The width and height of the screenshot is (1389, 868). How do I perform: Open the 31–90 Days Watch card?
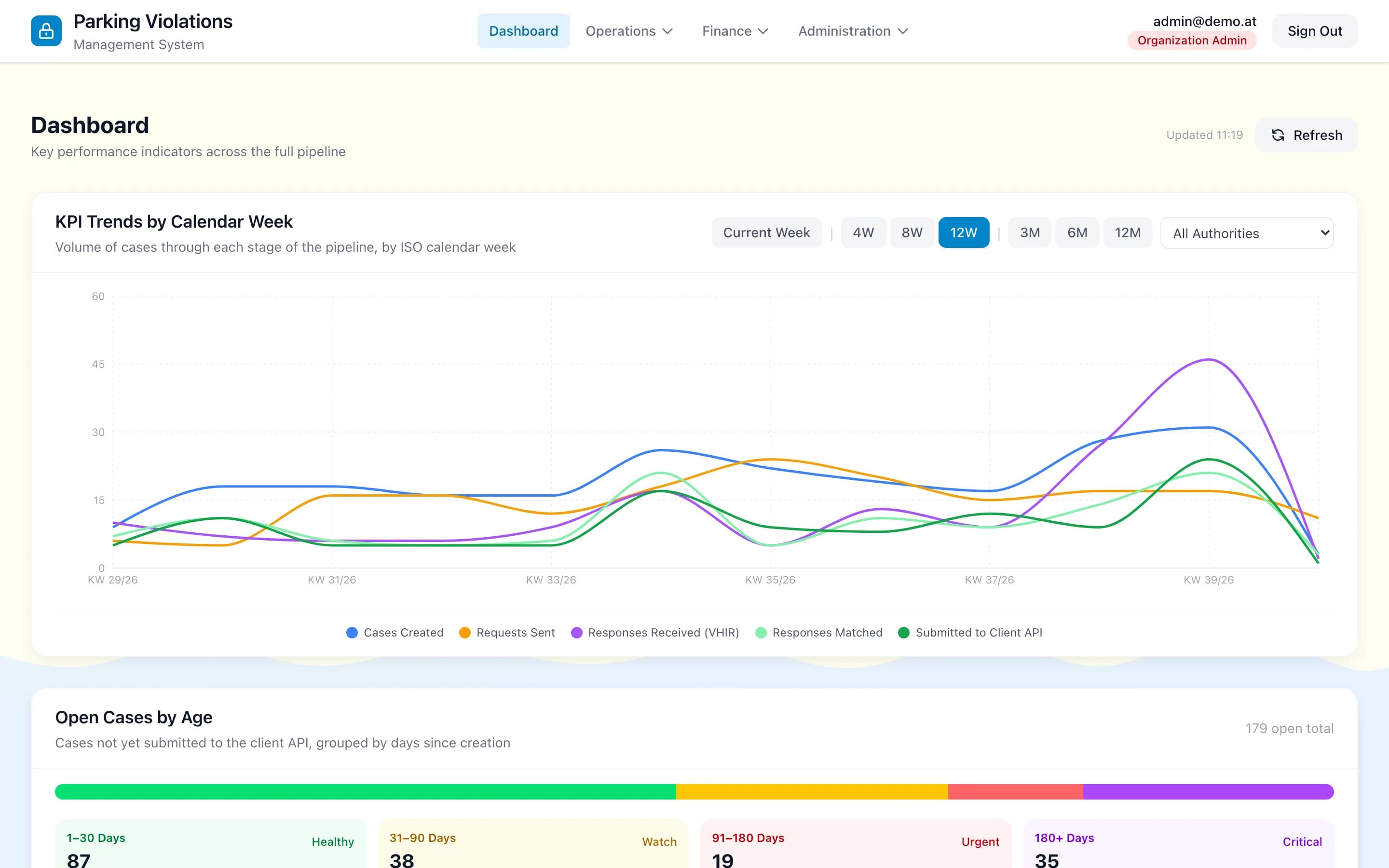point(533,844)
